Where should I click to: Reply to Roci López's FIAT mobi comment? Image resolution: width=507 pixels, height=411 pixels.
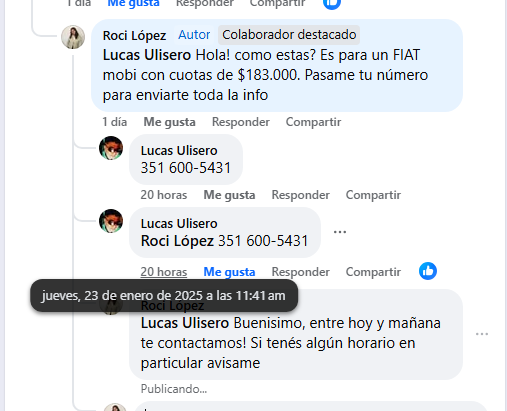[241, 122]
